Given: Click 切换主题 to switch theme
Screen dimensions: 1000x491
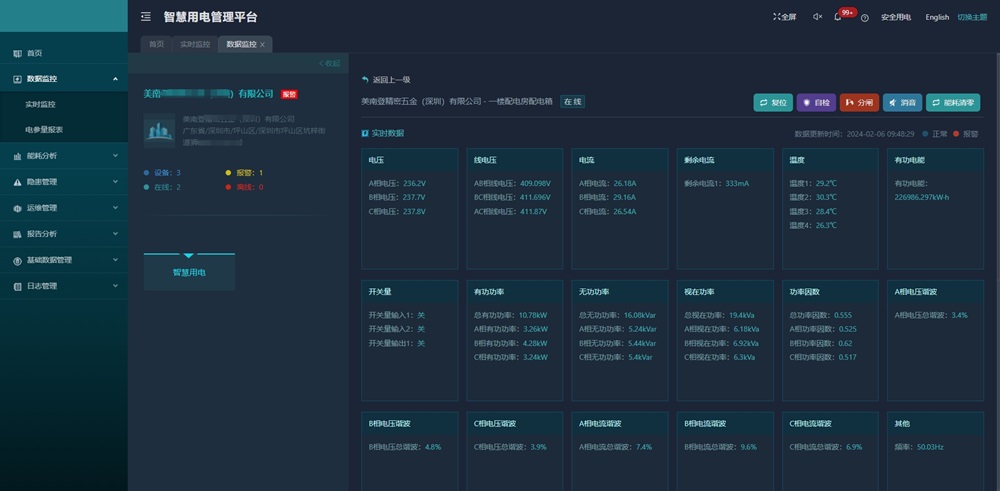Looking at the screenshot, I should [972, 17].
